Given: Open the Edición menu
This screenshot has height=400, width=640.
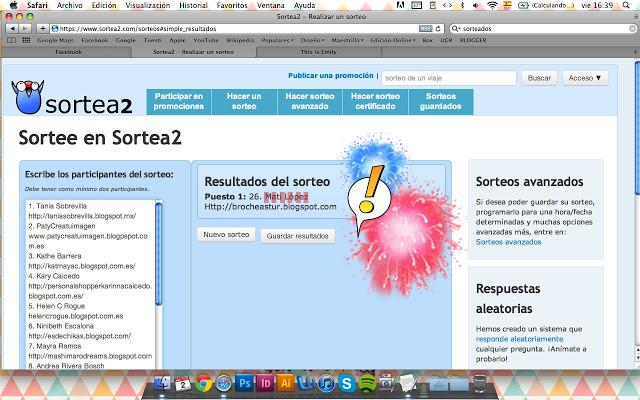Looking at the screenshot, I should 104,5.
